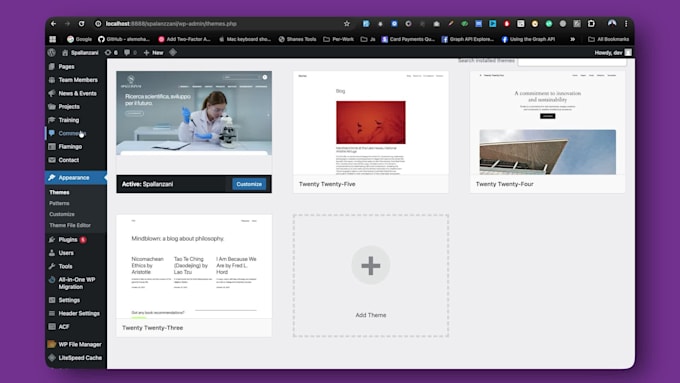Open the Mac keyboard sho... bookmark
This screenshot has width=680, height=383.
pos(245,39)
